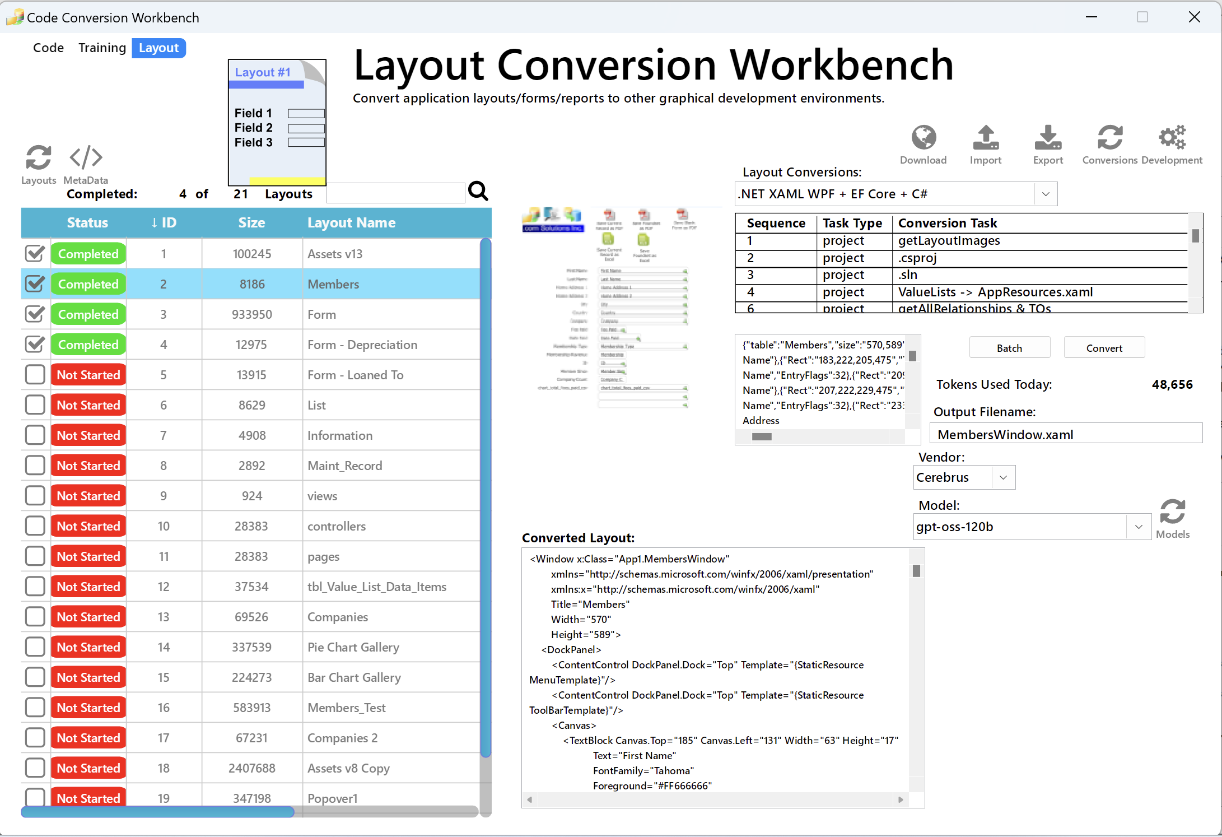Viewport: 1222px width, 837px height.
Task: Select the .csproj conversion task row
Action: [962, 258]
